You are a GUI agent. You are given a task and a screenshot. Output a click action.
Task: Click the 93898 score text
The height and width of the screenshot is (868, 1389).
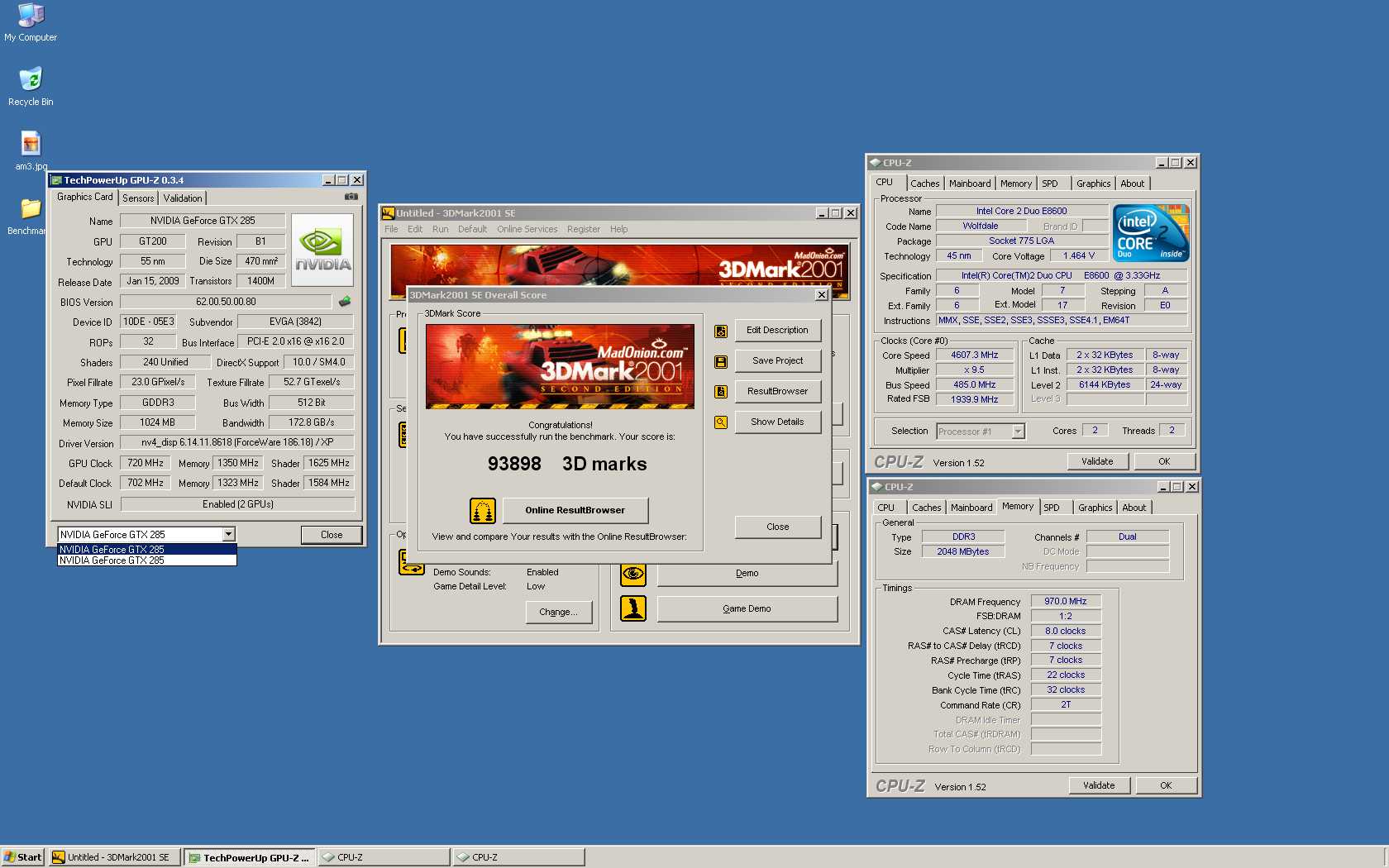tap(514, 464)
